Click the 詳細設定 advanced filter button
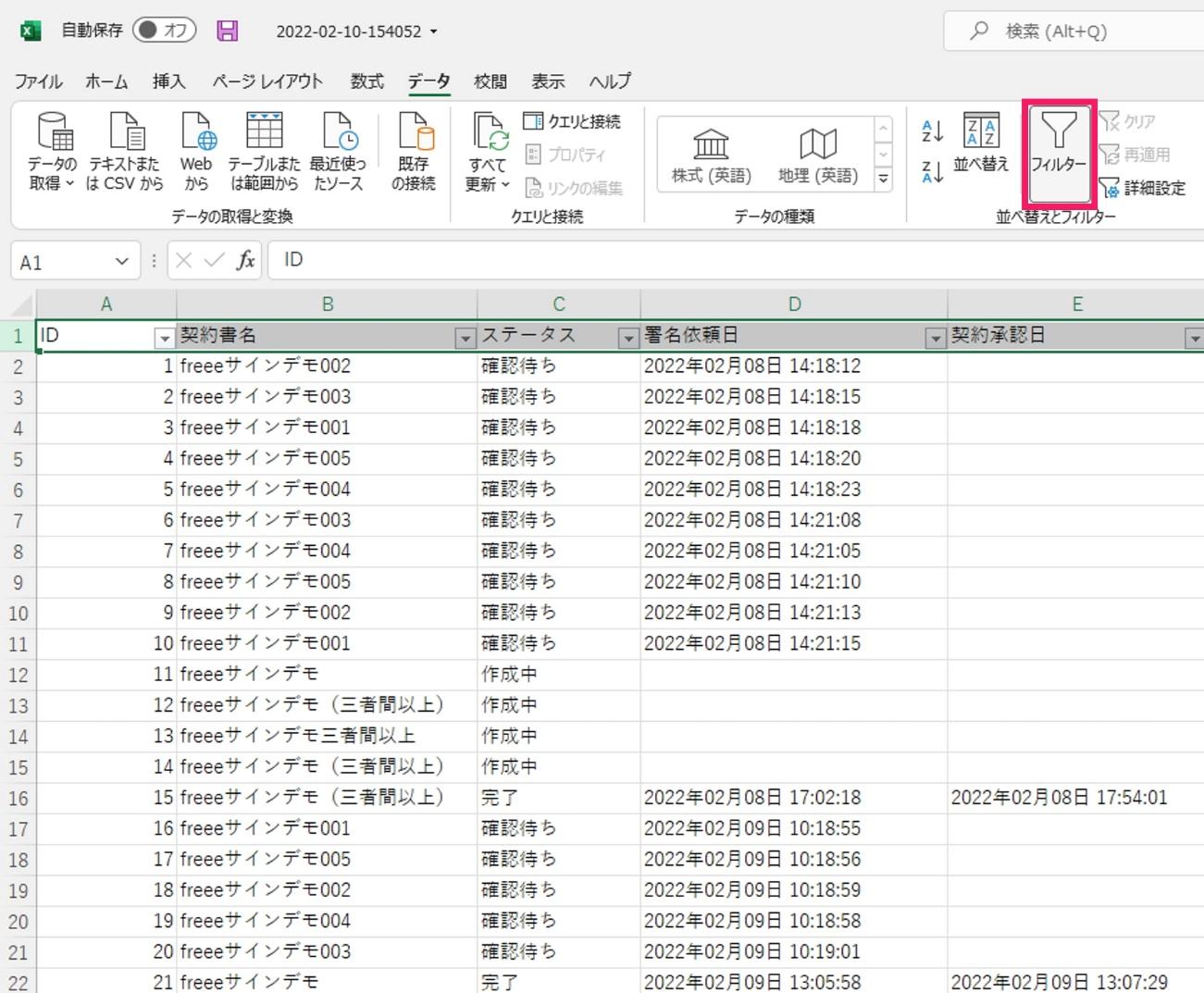 point(1143,188)
